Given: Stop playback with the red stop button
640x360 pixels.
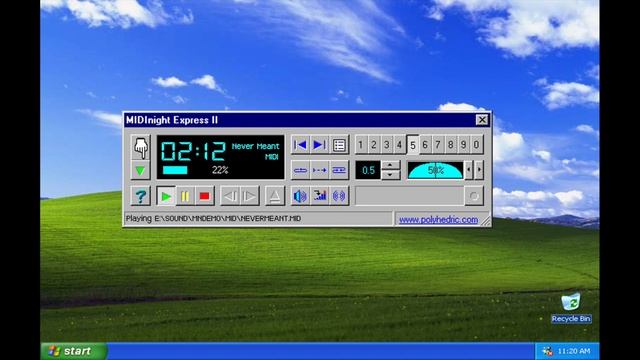Looking at the screenshot, I should [x=204, y=196].
